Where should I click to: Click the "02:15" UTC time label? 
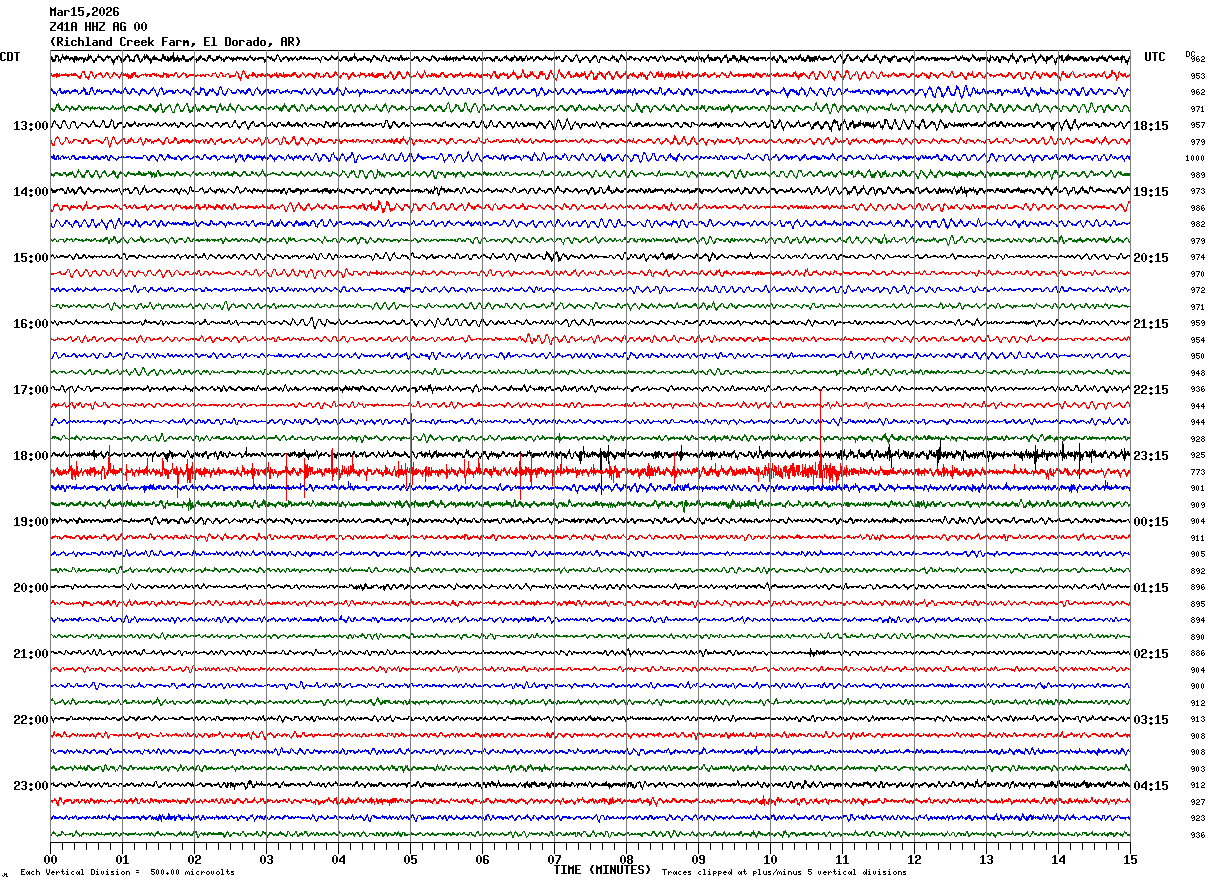tap(1151, 654)
